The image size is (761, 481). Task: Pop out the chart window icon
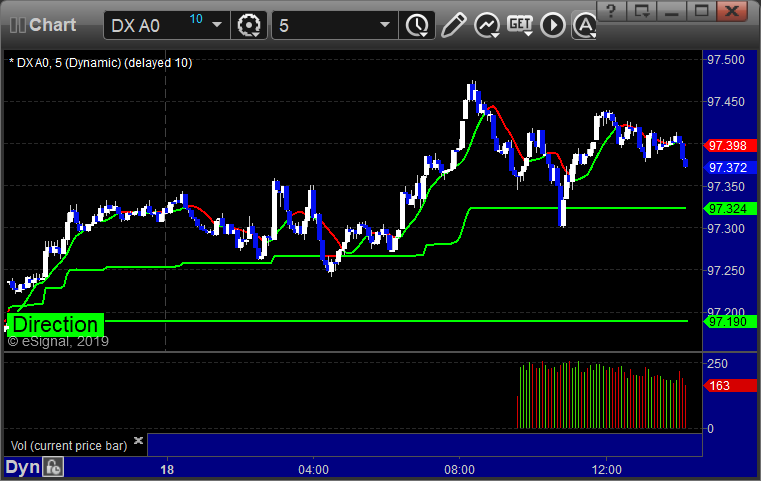[x=641, y=10]
